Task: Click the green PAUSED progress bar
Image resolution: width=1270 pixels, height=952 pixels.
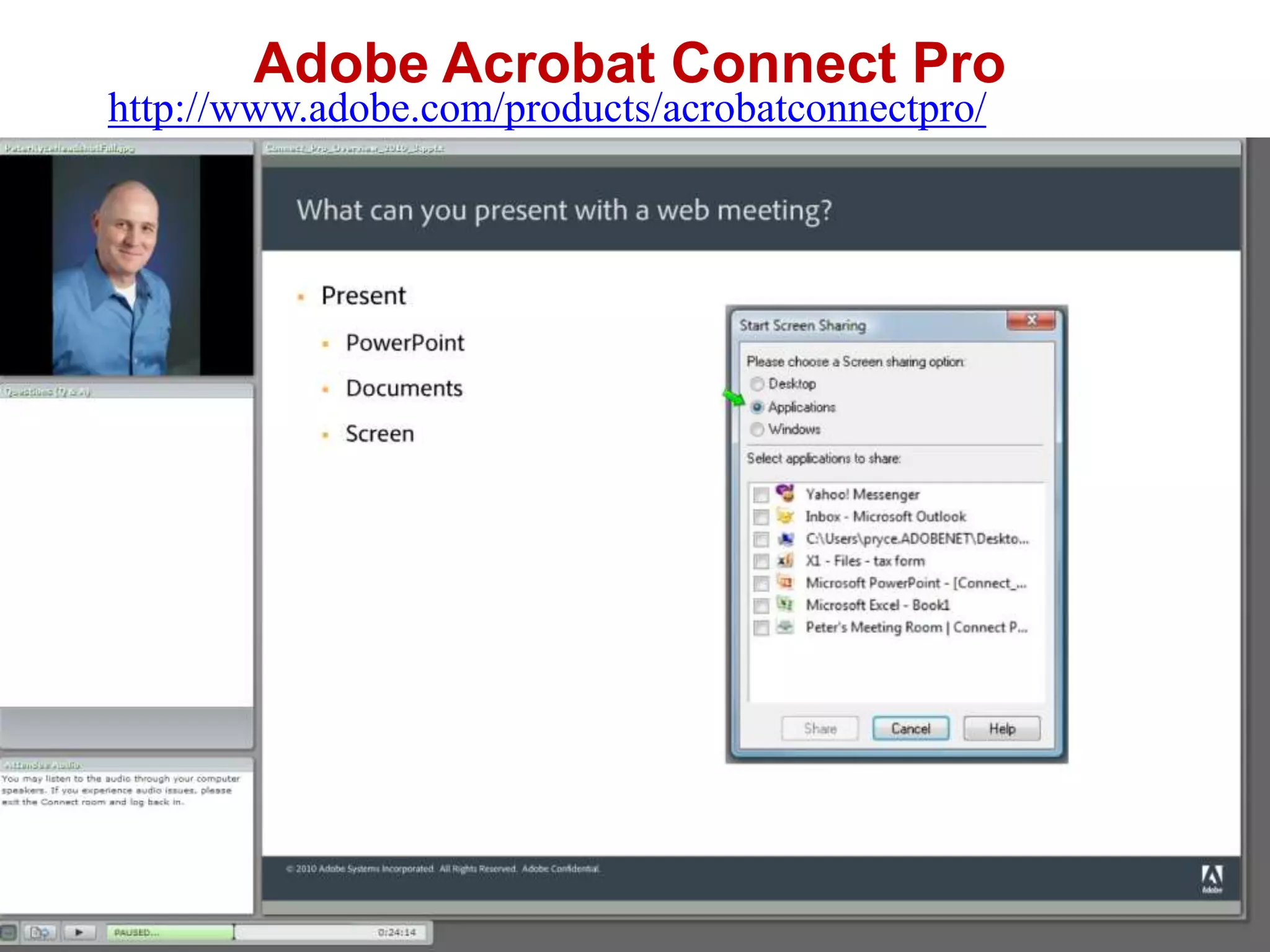Action: [169, 932]
